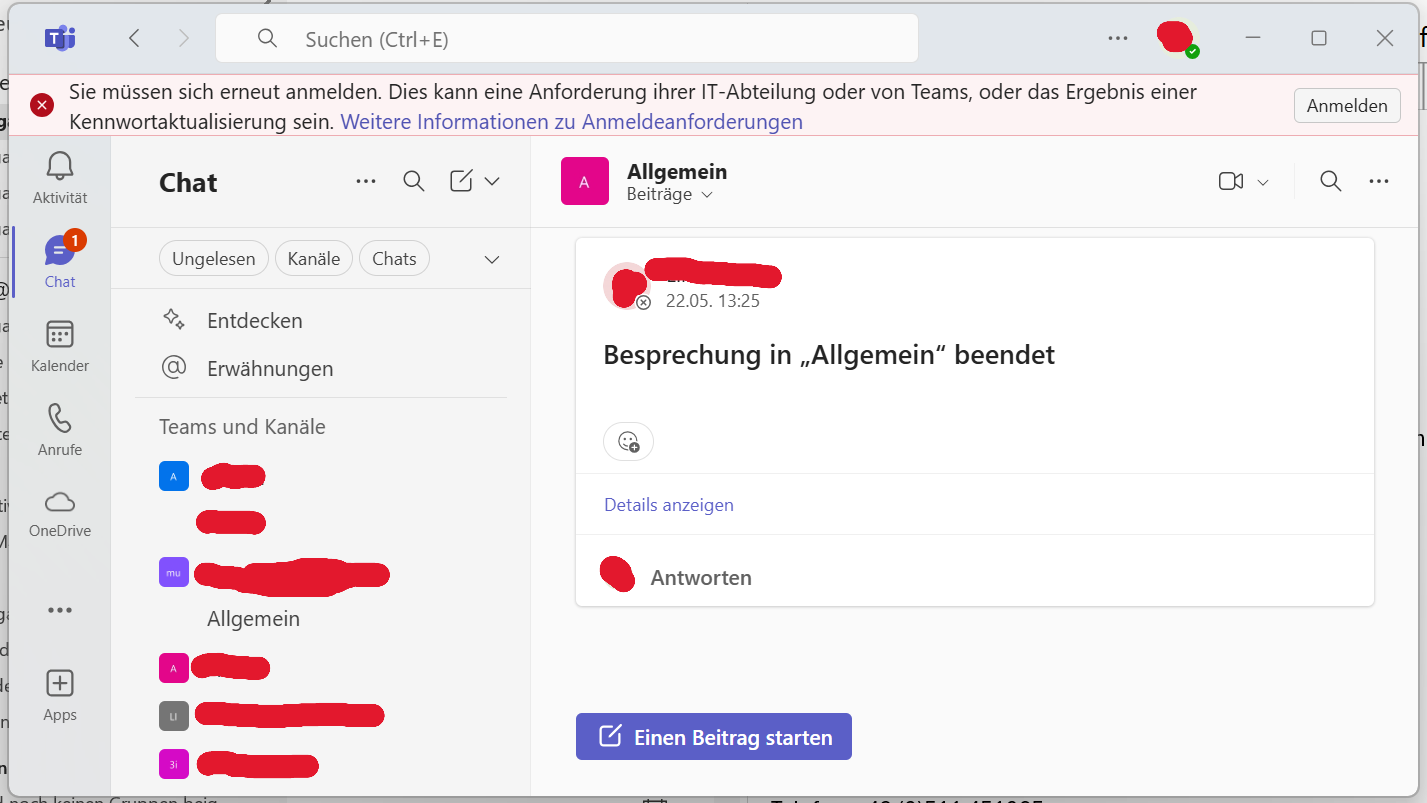1427x803 pixels.
Task: Open the Aktivität bell icon
Action: coord(60,167)
